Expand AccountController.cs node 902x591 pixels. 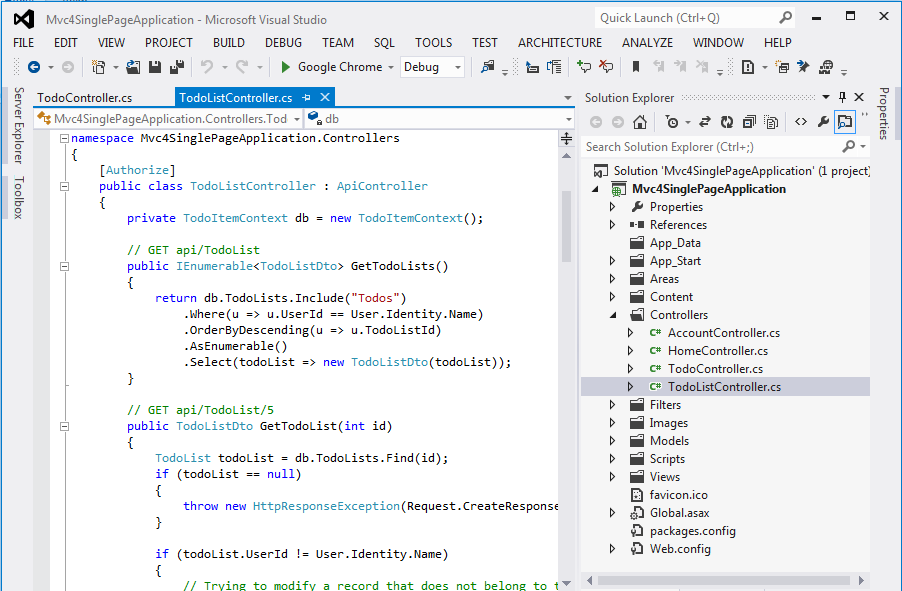pos(630,333)
